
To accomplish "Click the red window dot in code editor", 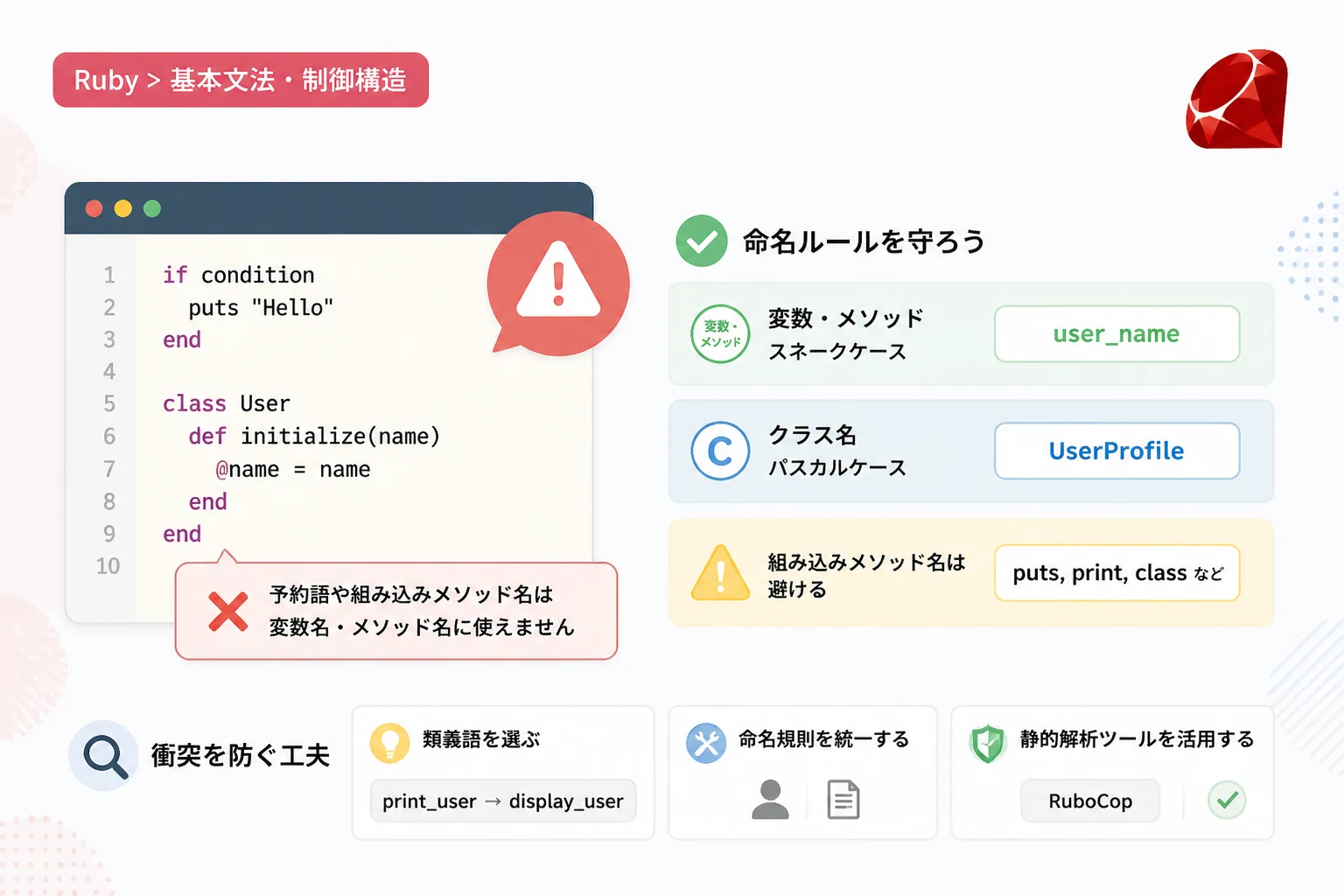I will tap(94, 208).
